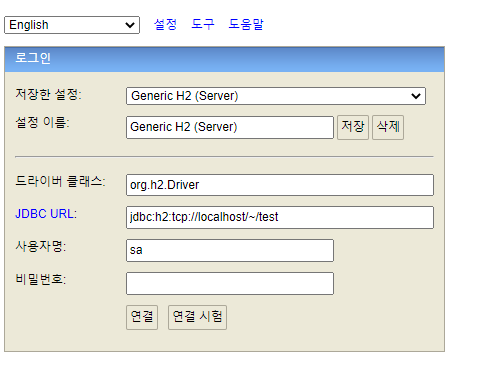The width and height of the screenshot is (493, 383).
Task: Open the 도움말 help link
Action: 246,24
